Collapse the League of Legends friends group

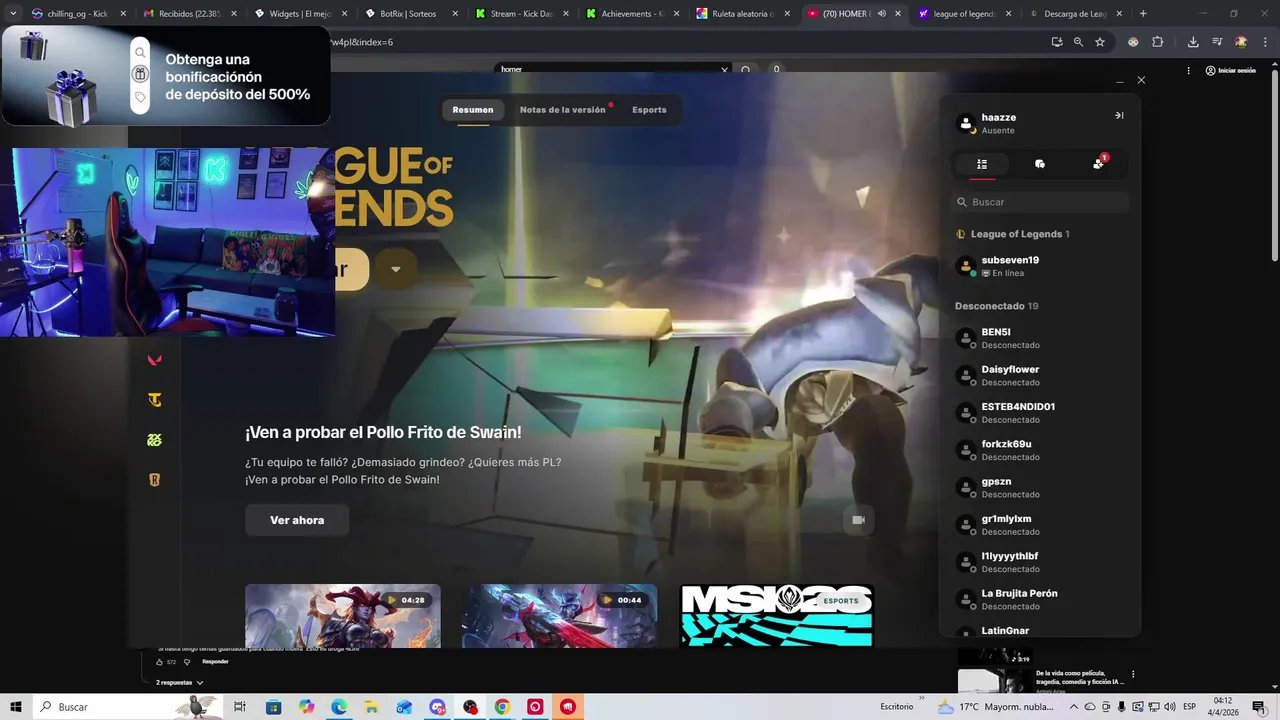tap(1013, 234)
